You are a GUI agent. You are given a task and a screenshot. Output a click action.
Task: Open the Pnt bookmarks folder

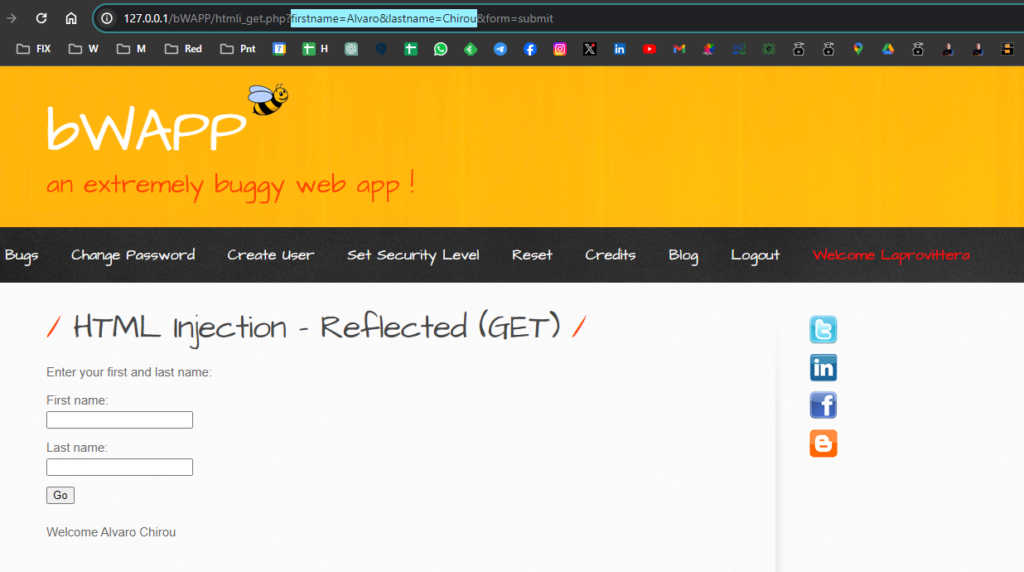click(x=238, y=49)
